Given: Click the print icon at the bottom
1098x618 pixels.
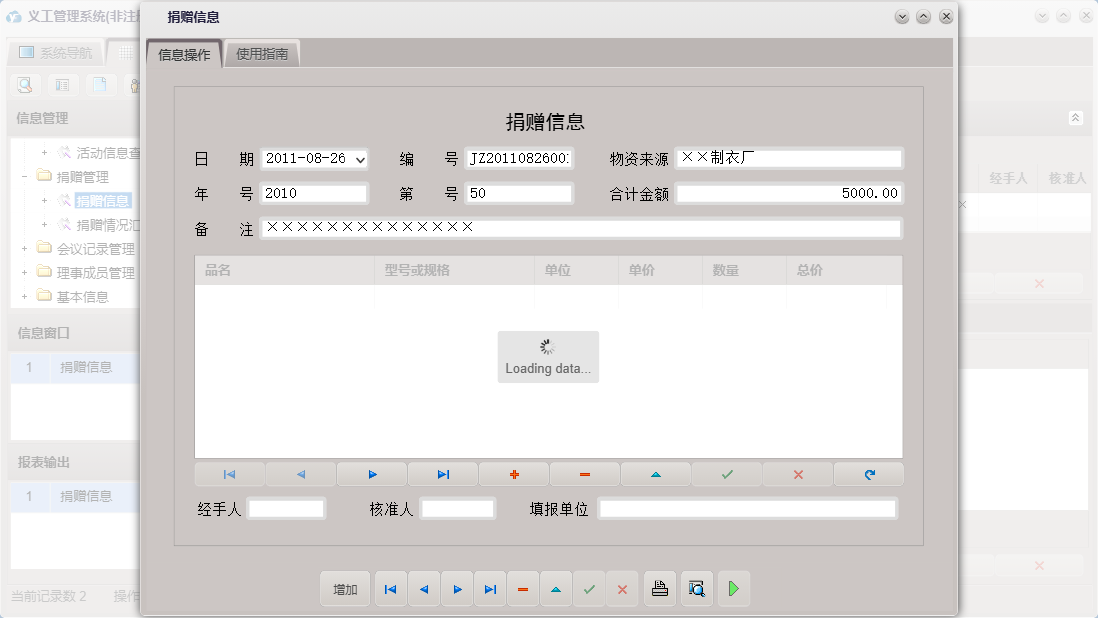Looking at the screenshot, I should pos(659,589).
